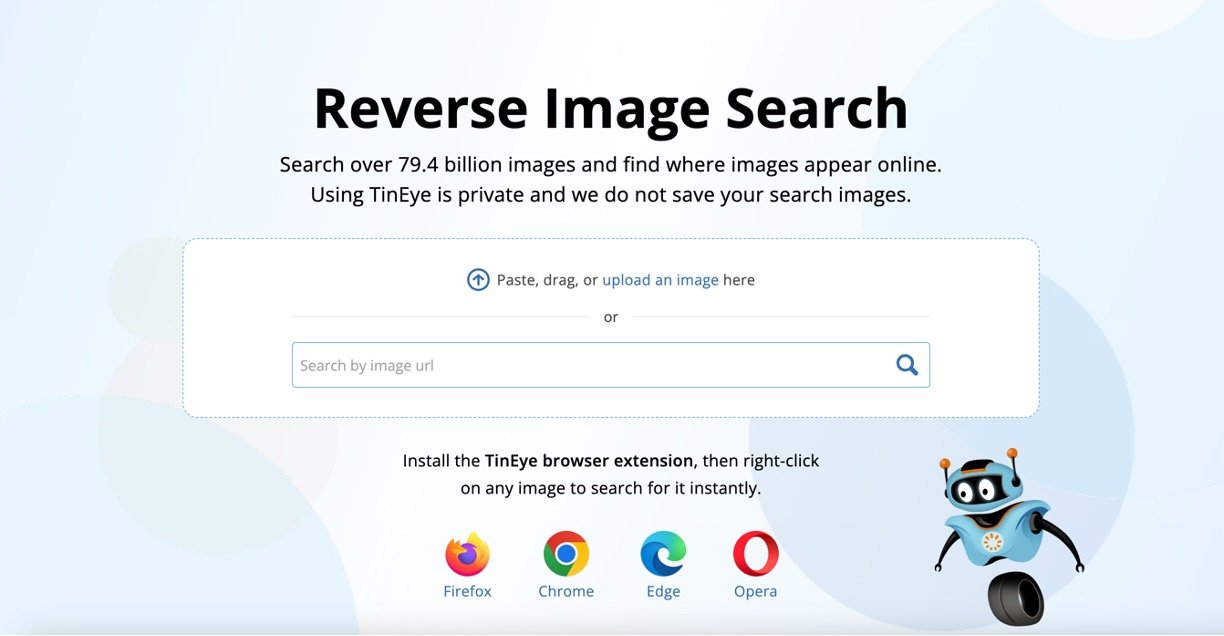
Task: Click the "or" divider in upload box
Action: (x=611, y=317)
